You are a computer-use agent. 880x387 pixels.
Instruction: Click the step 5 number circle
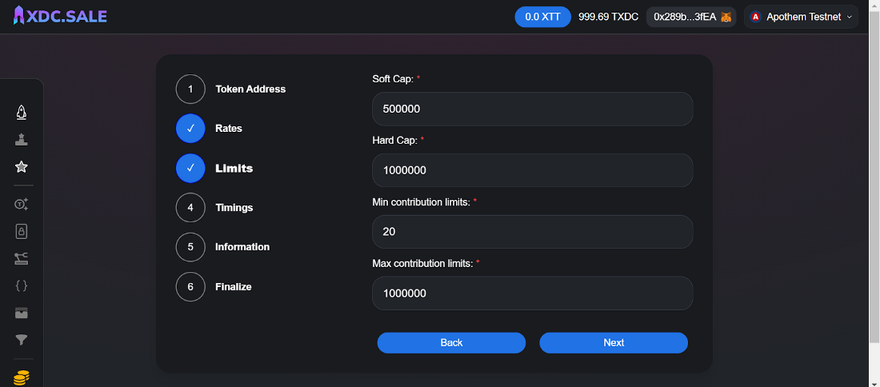(x=190, y=247)
